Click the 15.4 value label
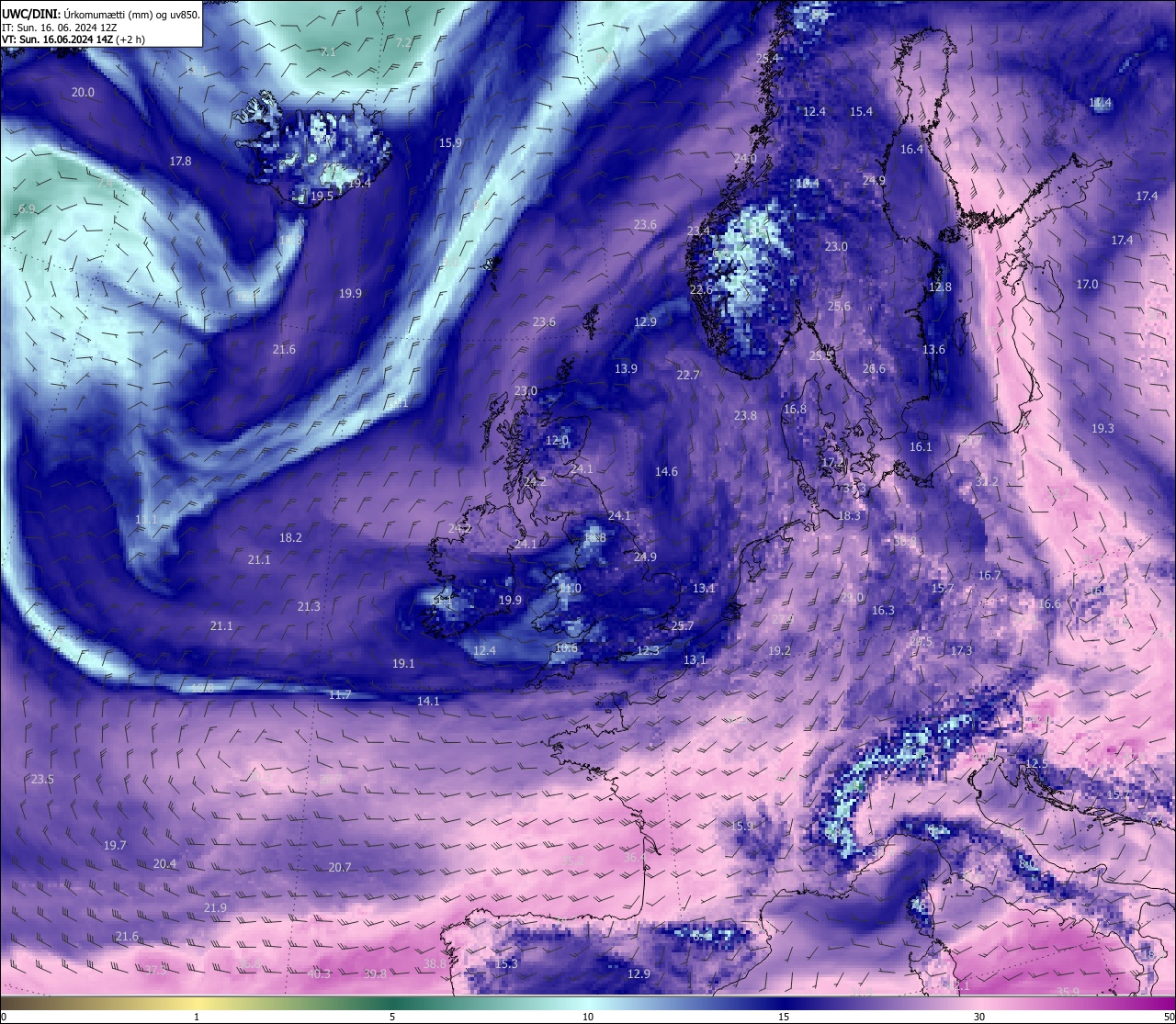Image resolution: width=1176 pixels, height=1024 pixels. [x=861, y=112]
